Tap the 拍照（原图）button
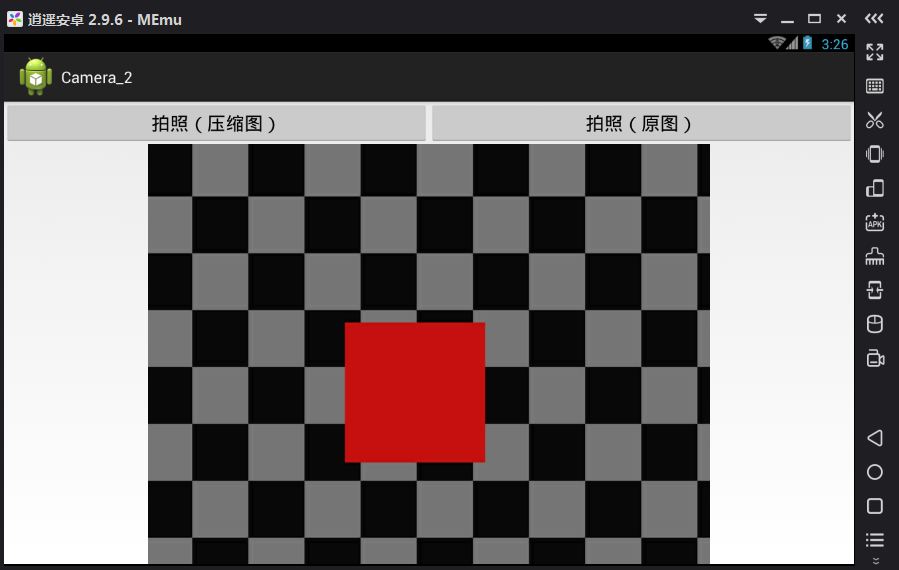The width and height of the screenshot is (899, 570). 641,123
